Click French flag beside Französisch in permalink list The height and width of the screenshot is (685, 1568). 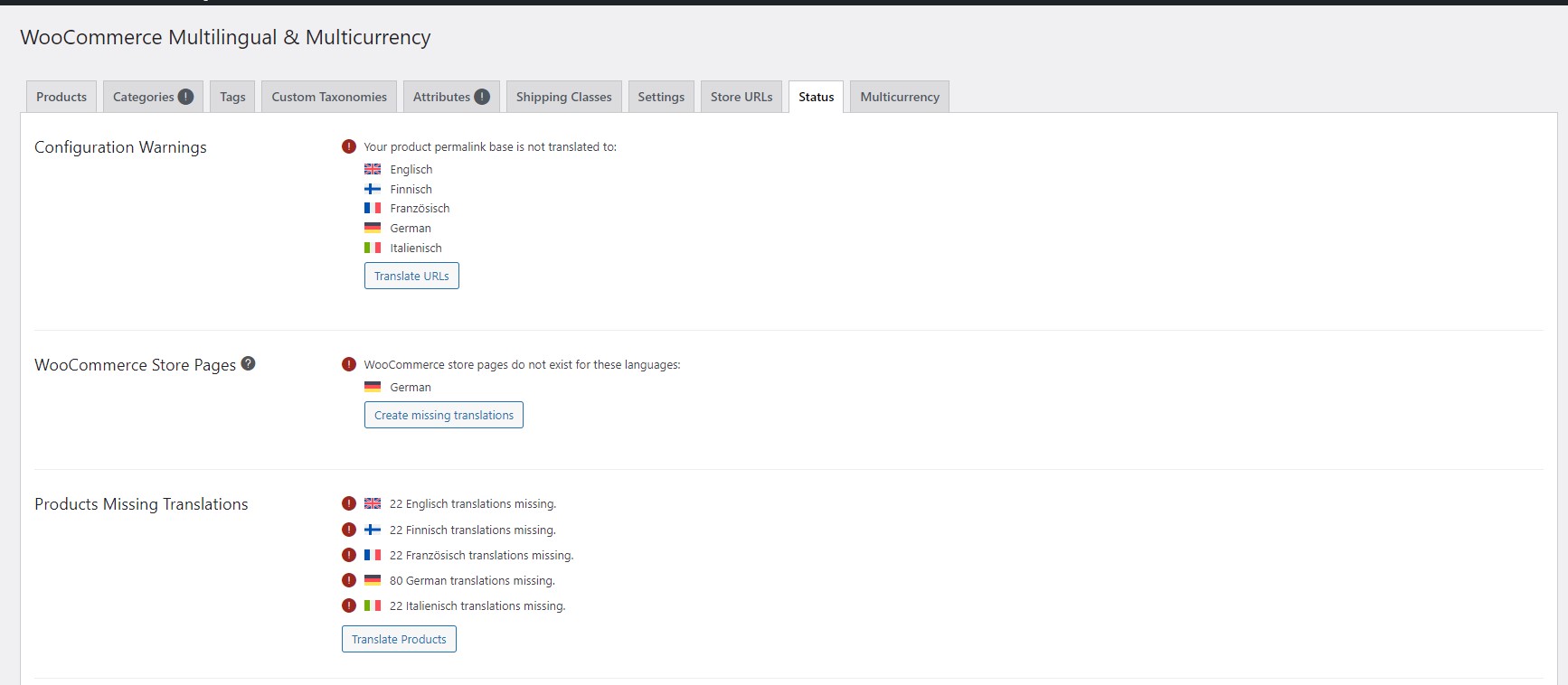(x=373, y=208)
